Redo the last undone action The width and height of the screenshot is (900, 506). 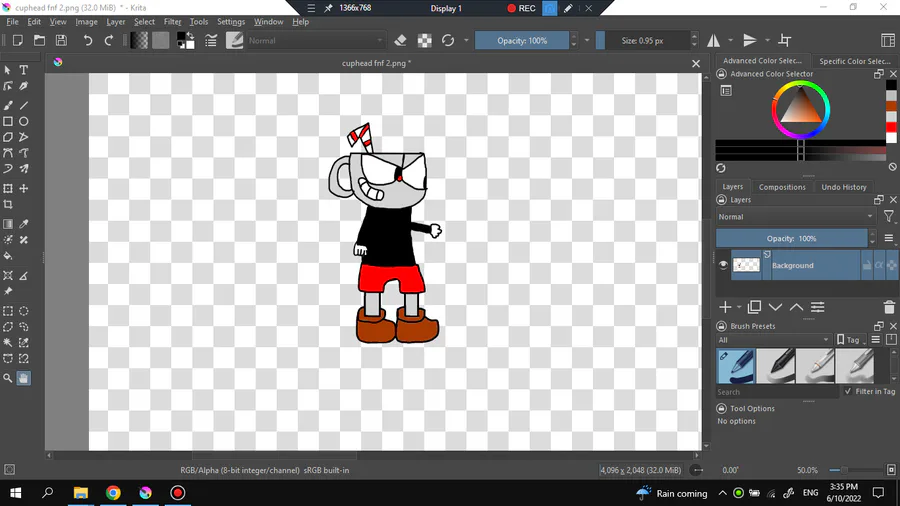108,41
